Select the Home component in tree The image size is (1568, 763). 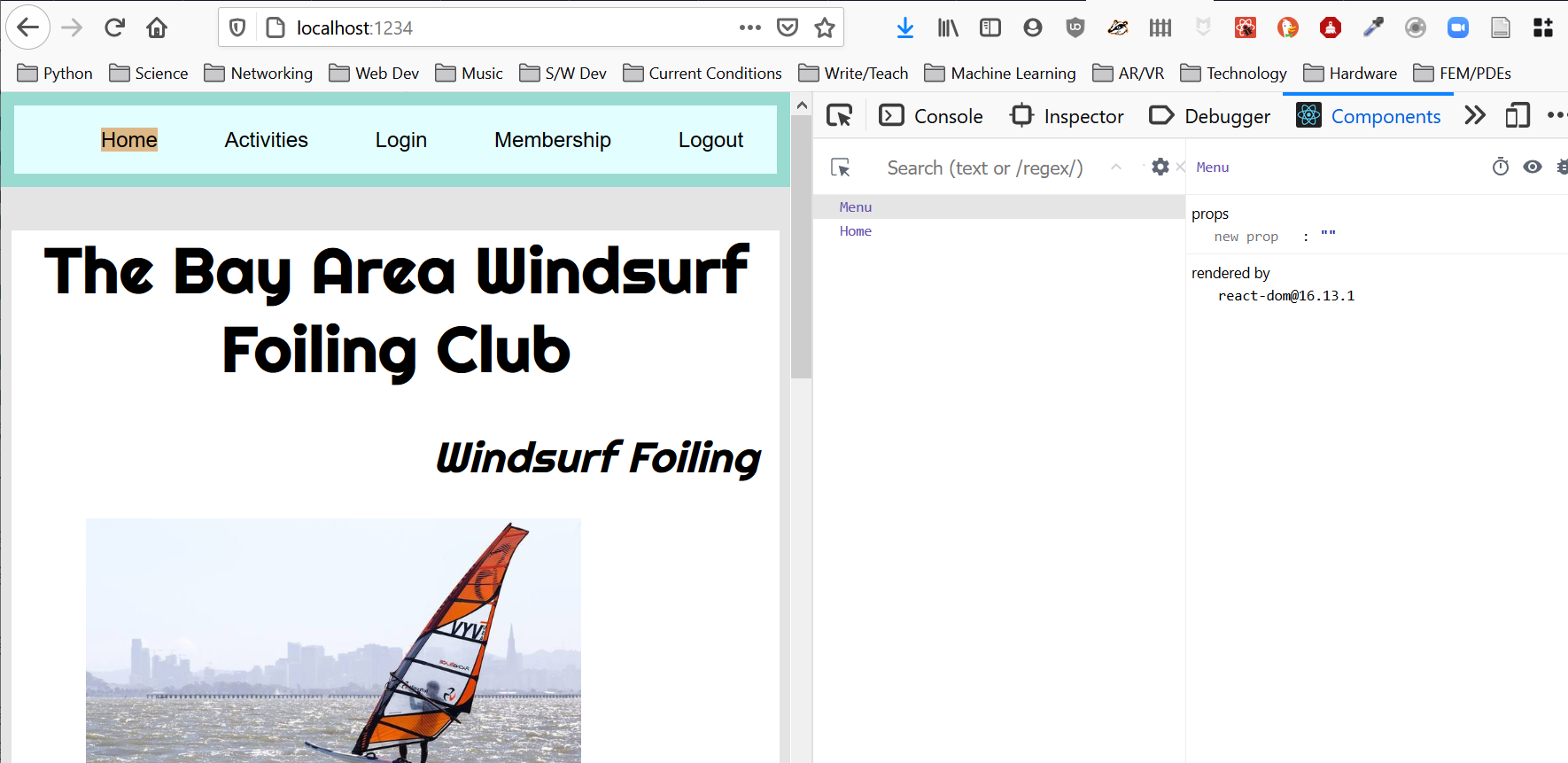(856, 231)
